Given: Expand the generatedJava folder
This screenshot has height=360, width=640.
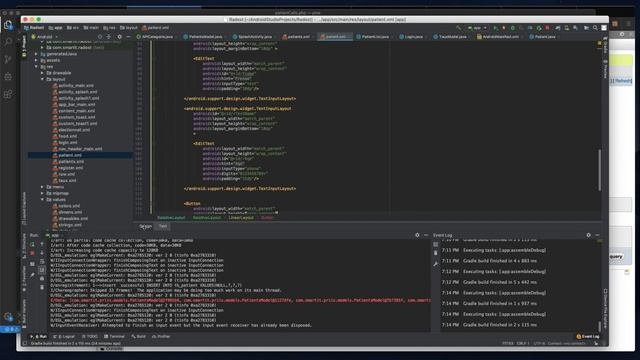Looking at the screenshot, I should (36, 54).
